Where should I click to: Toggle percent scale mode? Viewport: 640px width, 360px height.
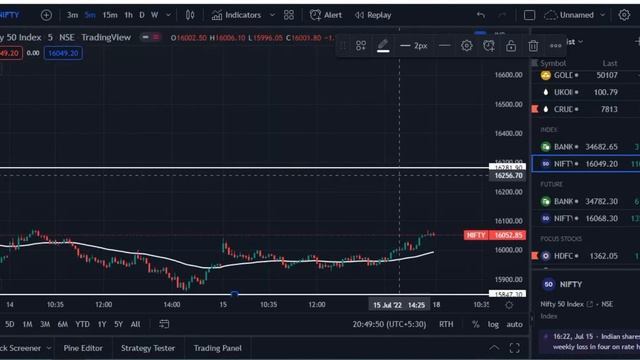pos(476,324)
